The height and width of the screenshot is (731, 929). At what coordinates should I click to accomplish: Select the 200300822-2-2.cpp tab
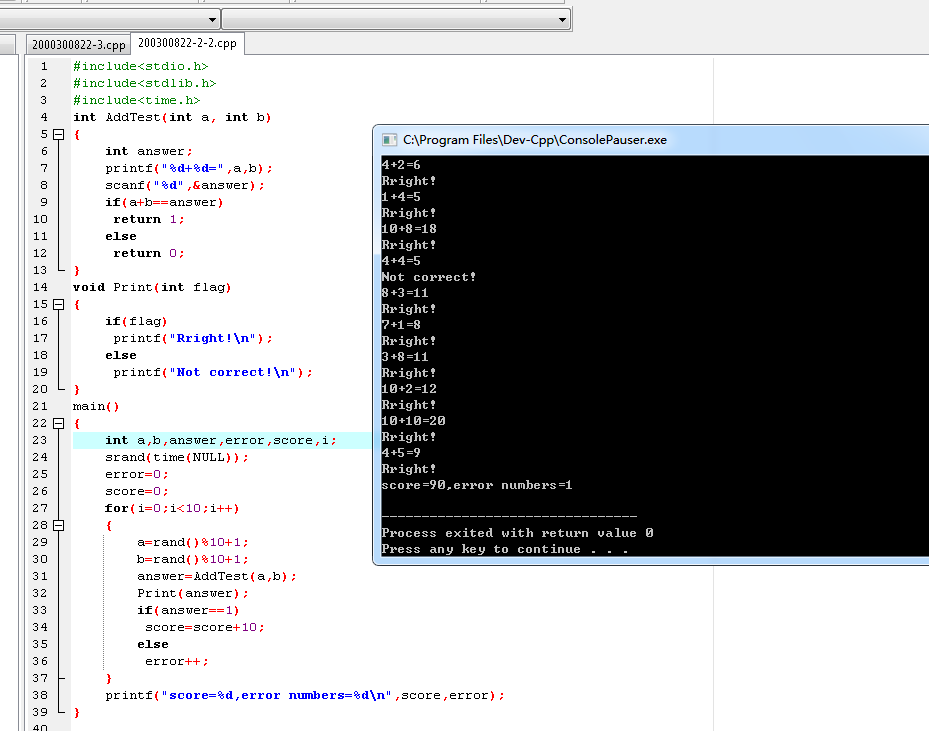(187, 43)
